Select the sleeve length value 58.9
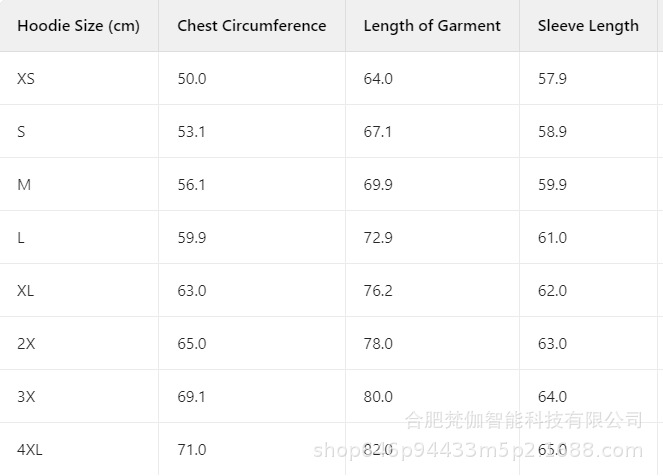Viewport: 663px width, 476px height. click(x=552, y=131)
